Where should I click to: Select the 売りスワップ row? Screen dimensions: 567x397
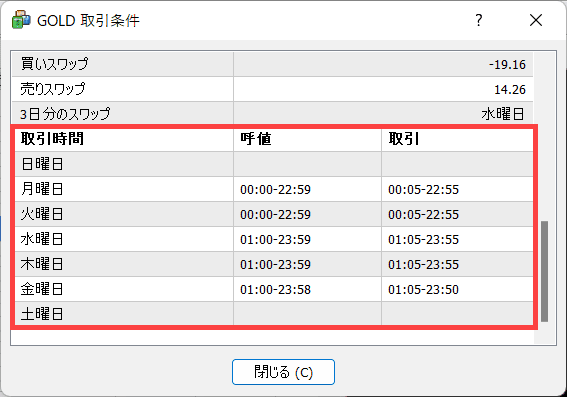(x=272, y=89)
